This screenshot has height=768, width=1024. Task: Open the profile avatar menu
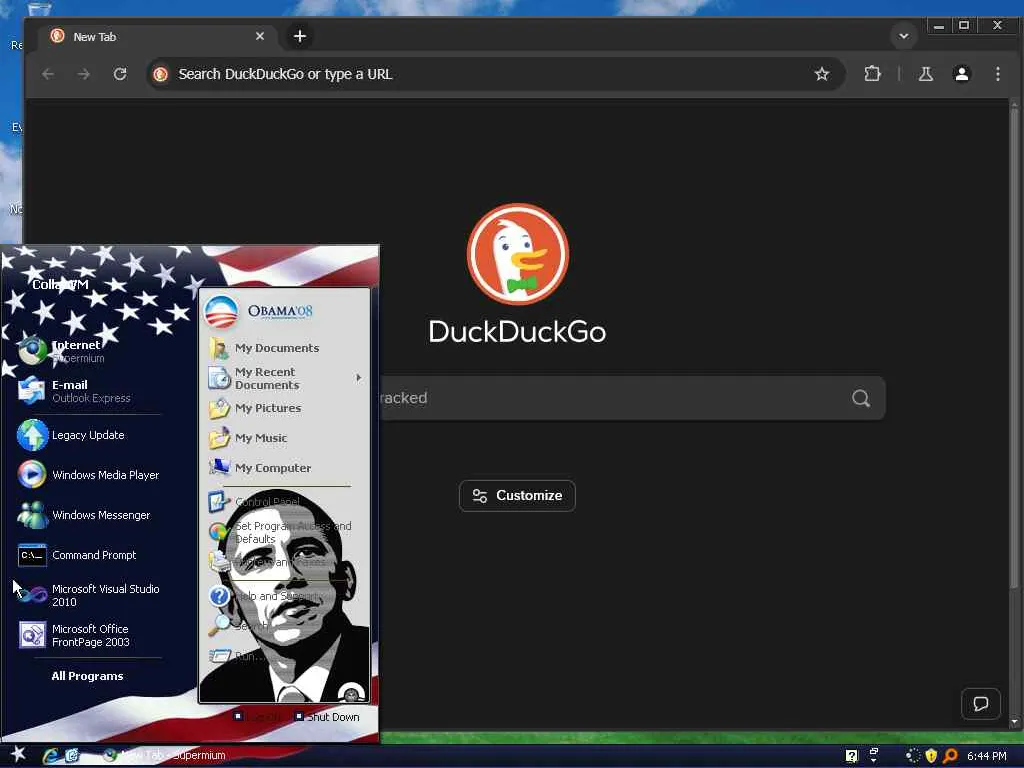pos(962,74)
